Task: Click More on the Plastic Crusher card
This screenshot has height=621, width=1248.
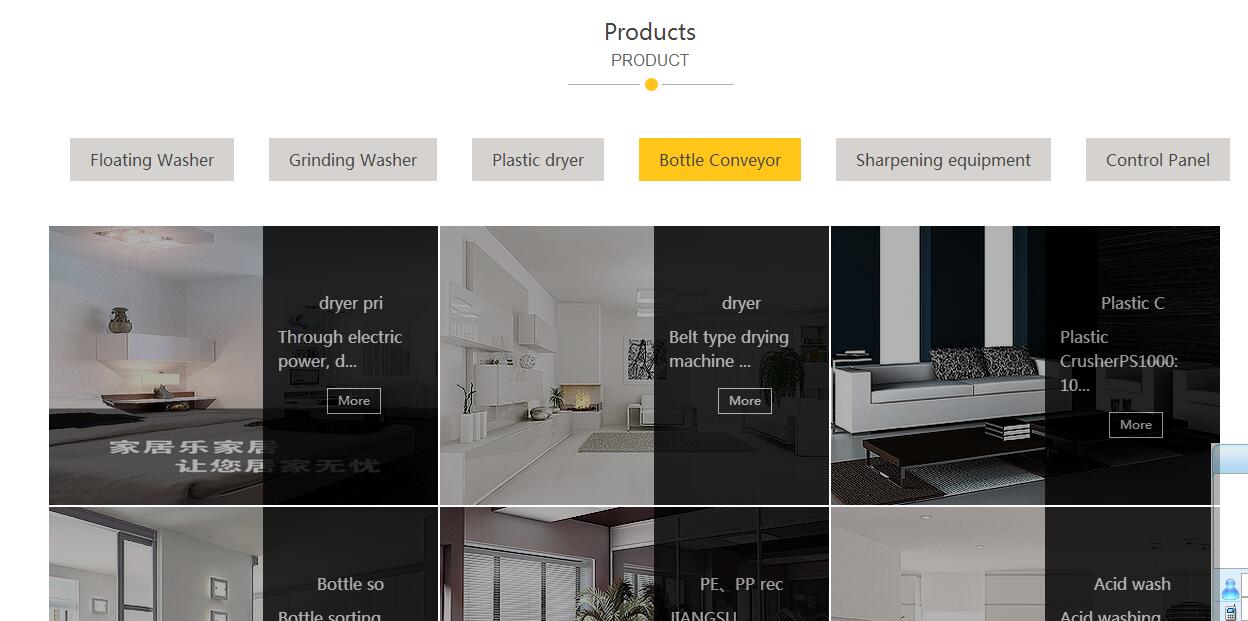Action: click(1136, 425)
